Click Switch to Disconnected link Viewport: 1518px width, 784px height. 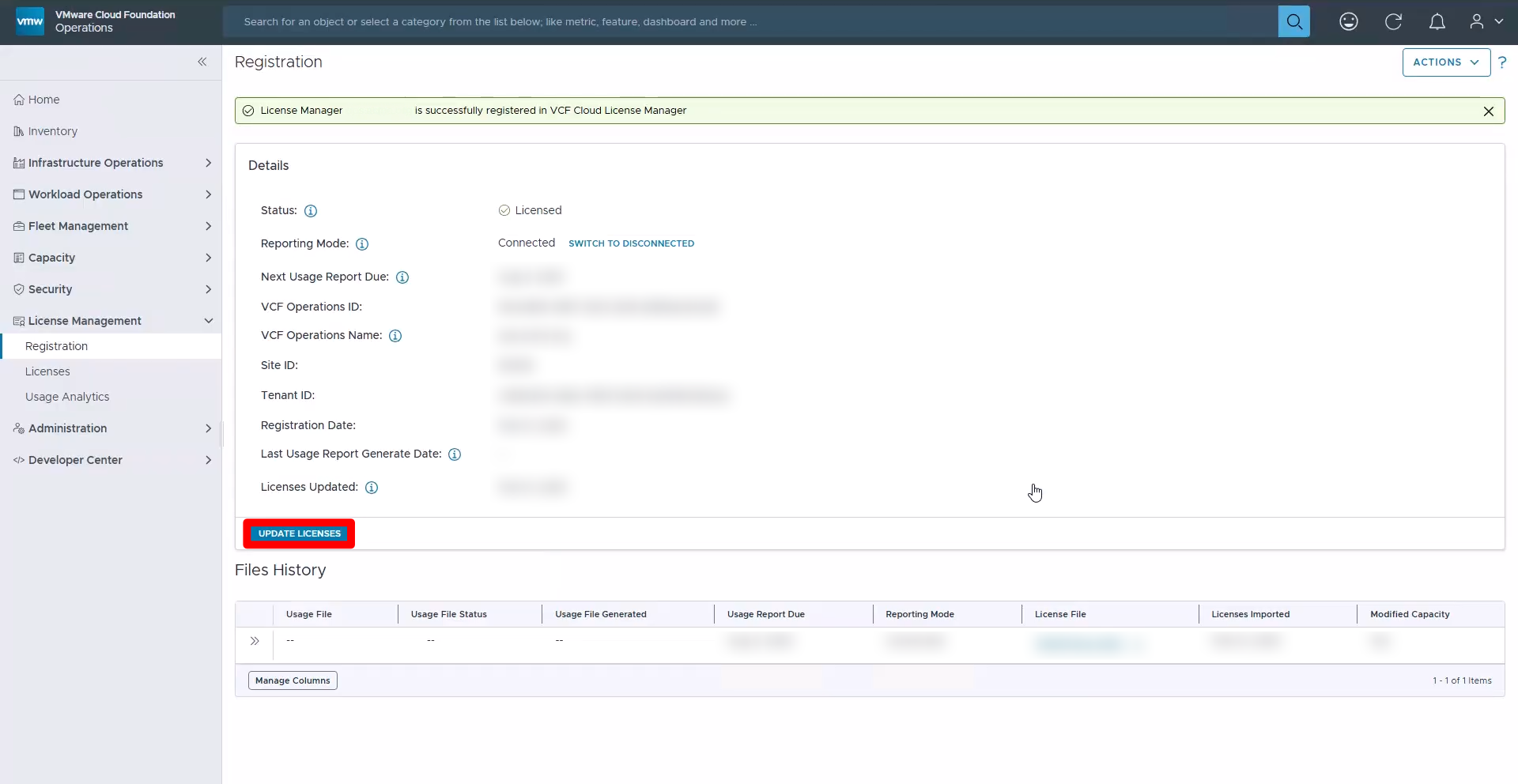click(x=631, y=243)
